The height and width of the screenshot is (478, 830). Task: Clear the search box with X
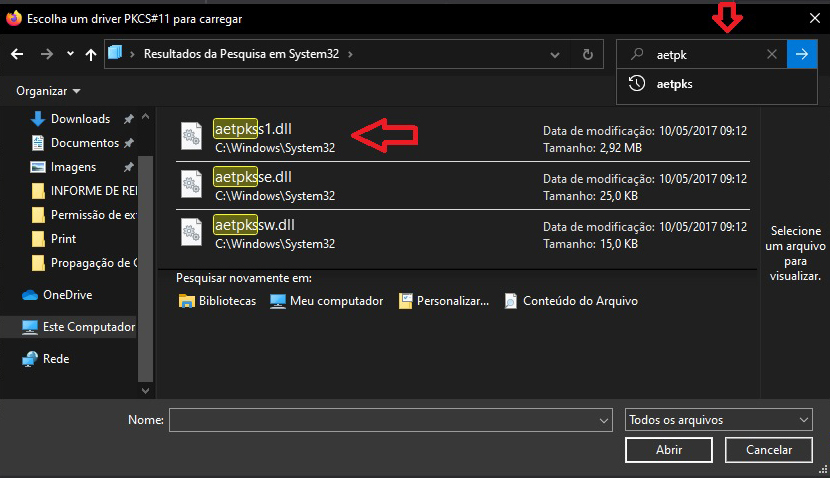771,54
